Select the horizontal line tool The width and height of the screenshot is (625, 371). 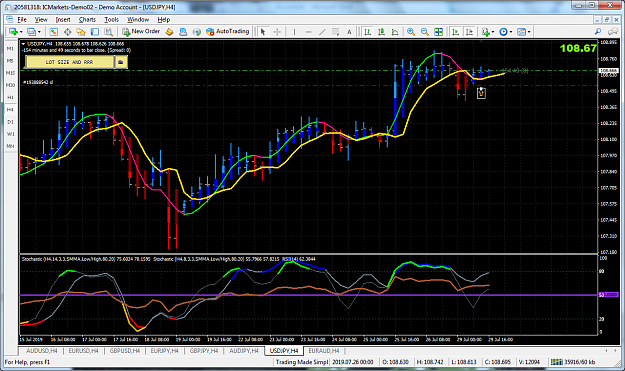coord(308,31)
